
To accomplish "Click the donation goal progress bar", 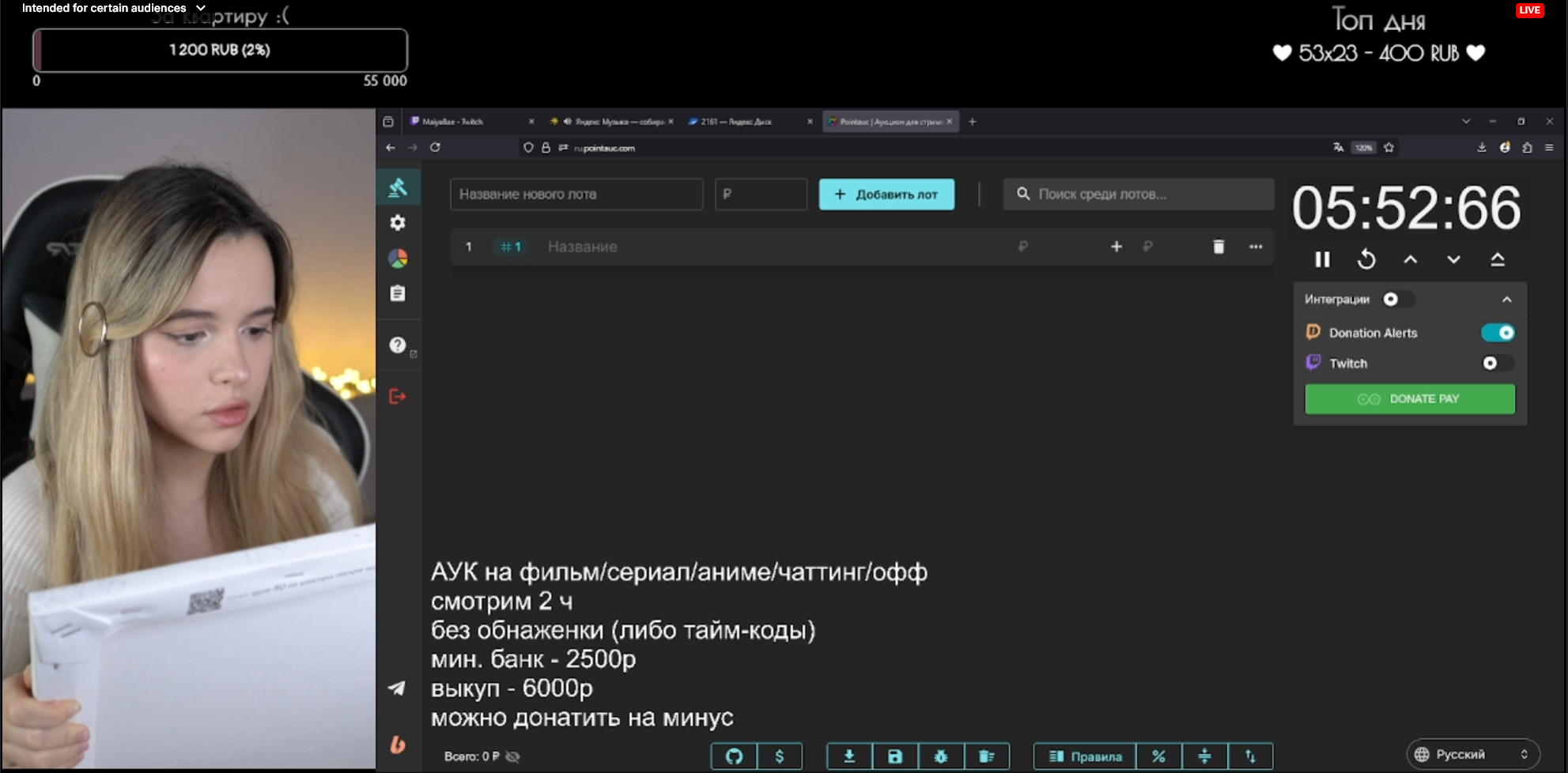I will point(220,50).
